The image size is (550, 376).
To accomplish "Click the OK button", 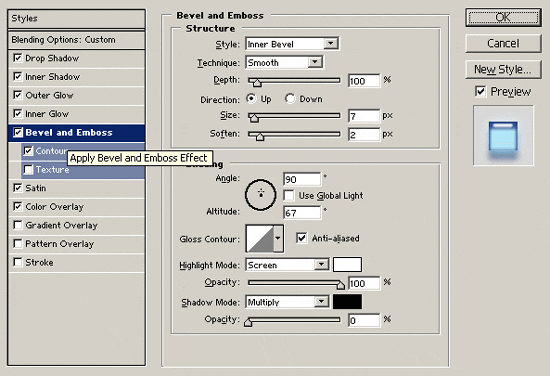I will pyautogui.click(x=503, y=17).
